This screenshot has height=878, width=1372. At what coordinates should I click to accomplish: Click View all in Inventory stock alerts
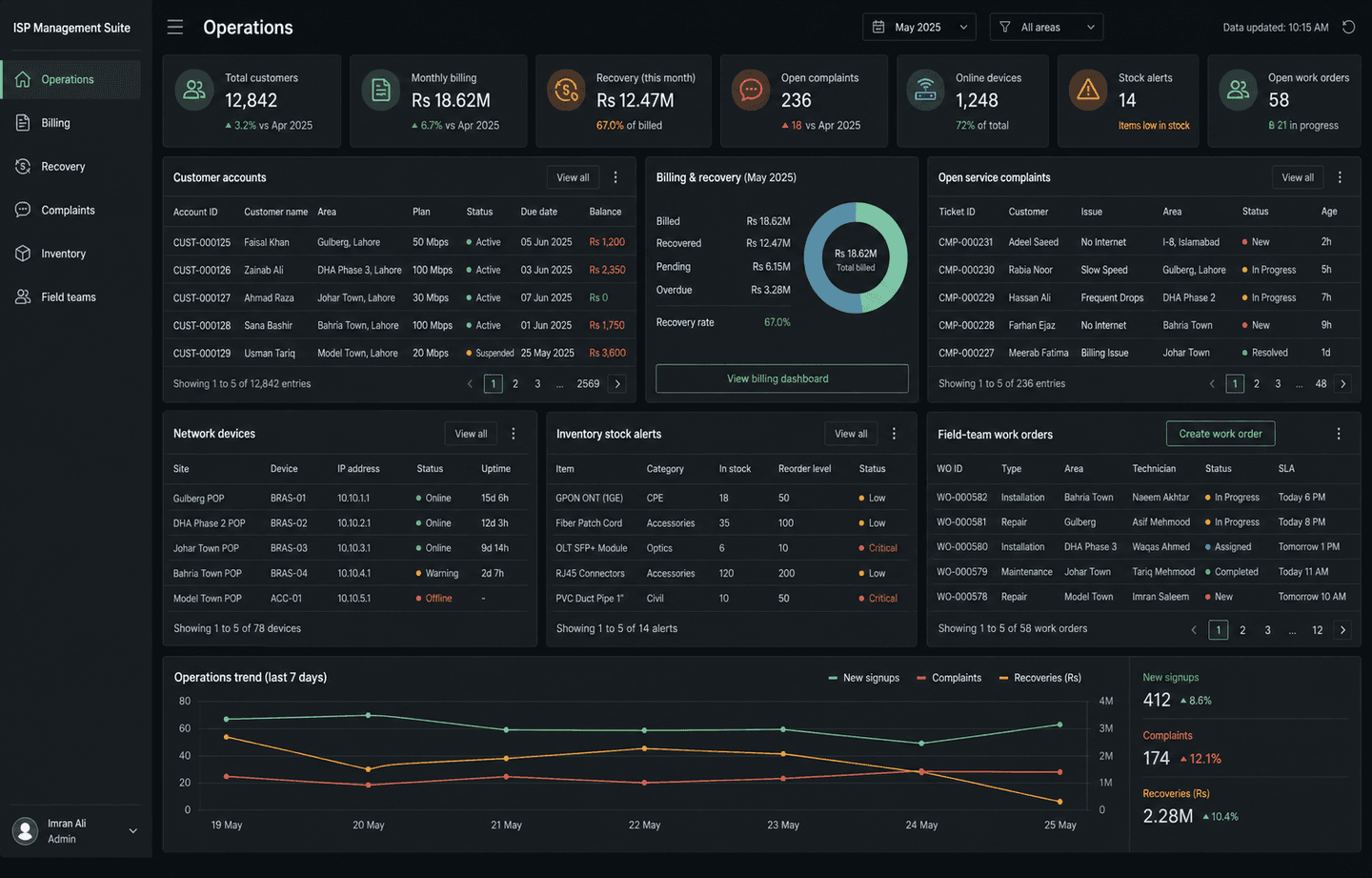851,434
